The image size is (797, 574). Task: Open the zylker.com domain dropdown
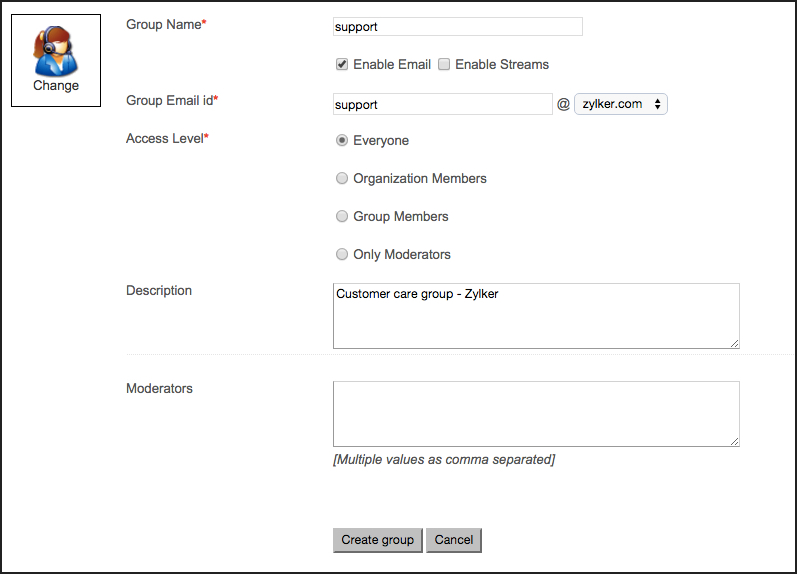click(621, 104)
